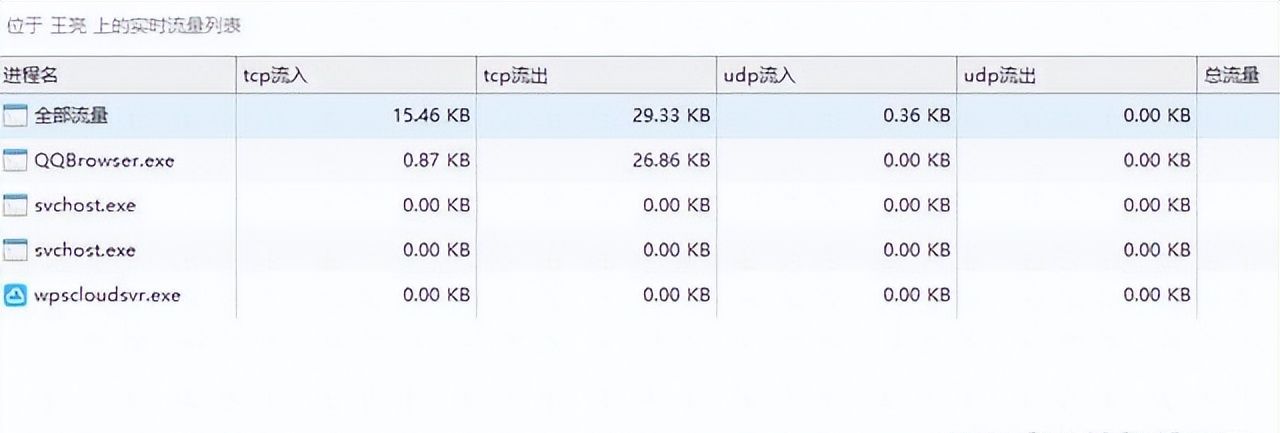Click the 全部流量 row icon
The width and height of the screenshot is (1280, 433).
pyautogui.click(x=15, y=115)
